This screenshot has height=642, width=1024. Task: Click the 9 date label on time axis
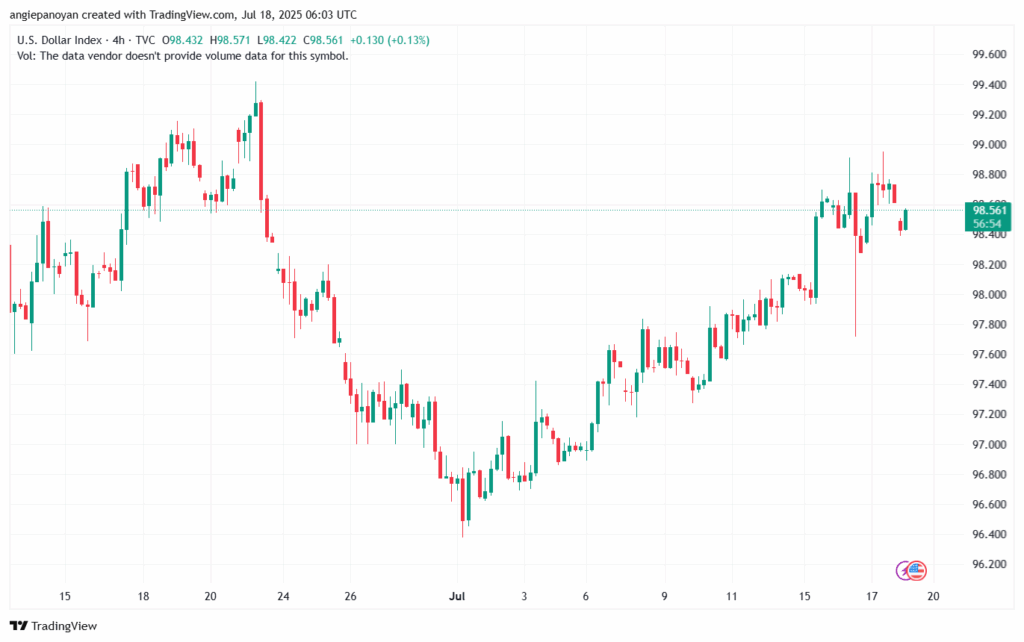point(664,596)
